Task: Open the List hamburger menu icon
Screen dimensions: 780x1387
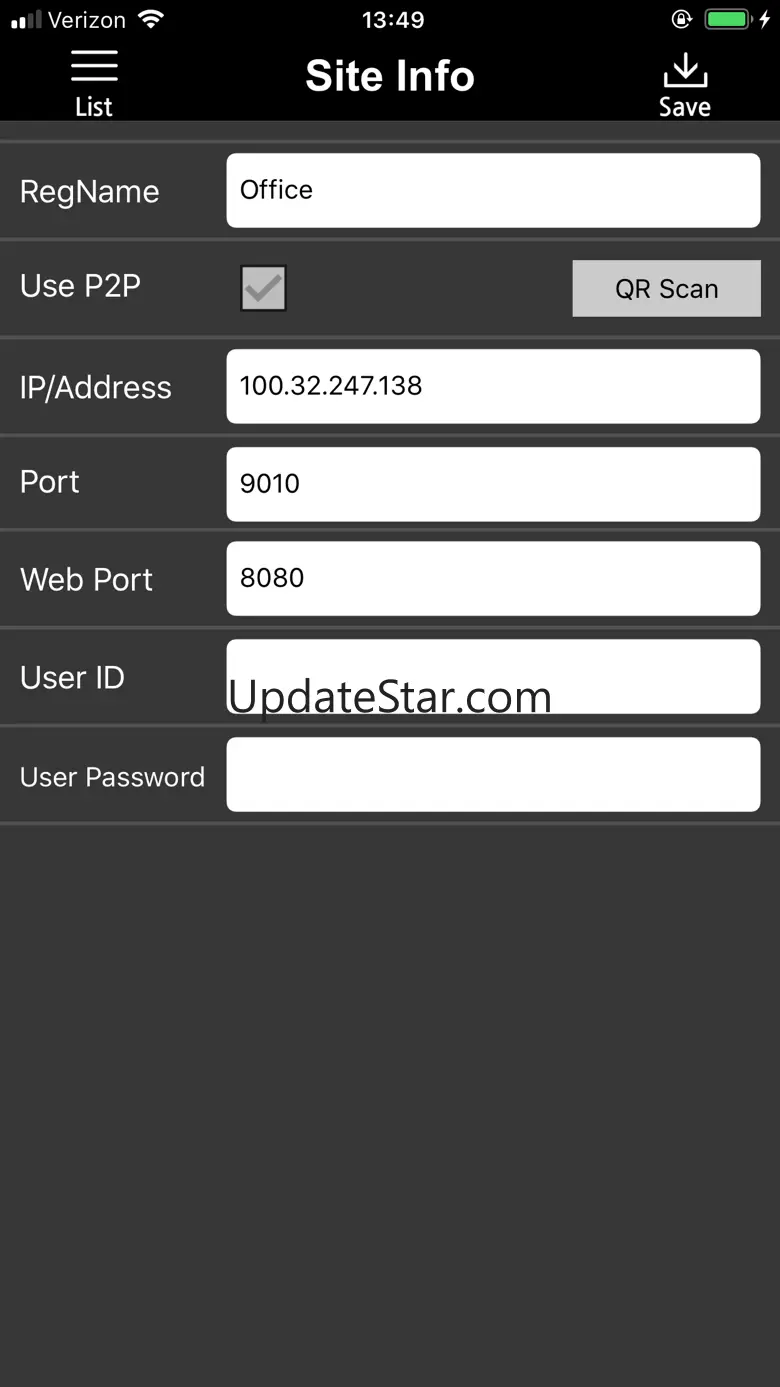Action: (x=94, y=66)
